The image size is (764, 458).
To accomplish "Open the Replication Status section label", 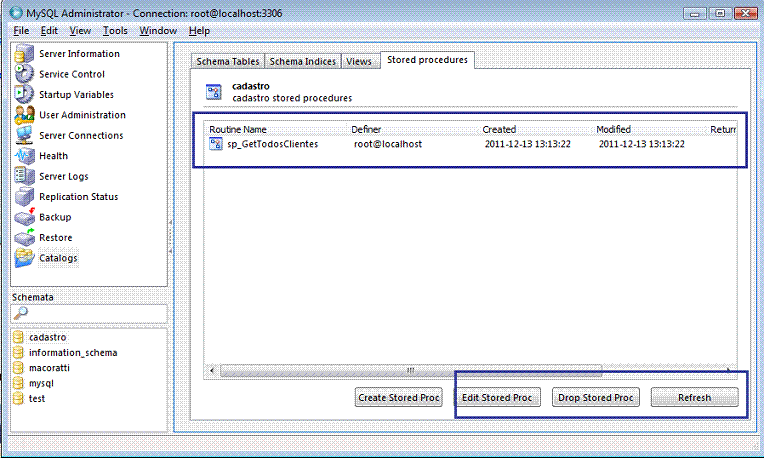I will pos(79,197).
